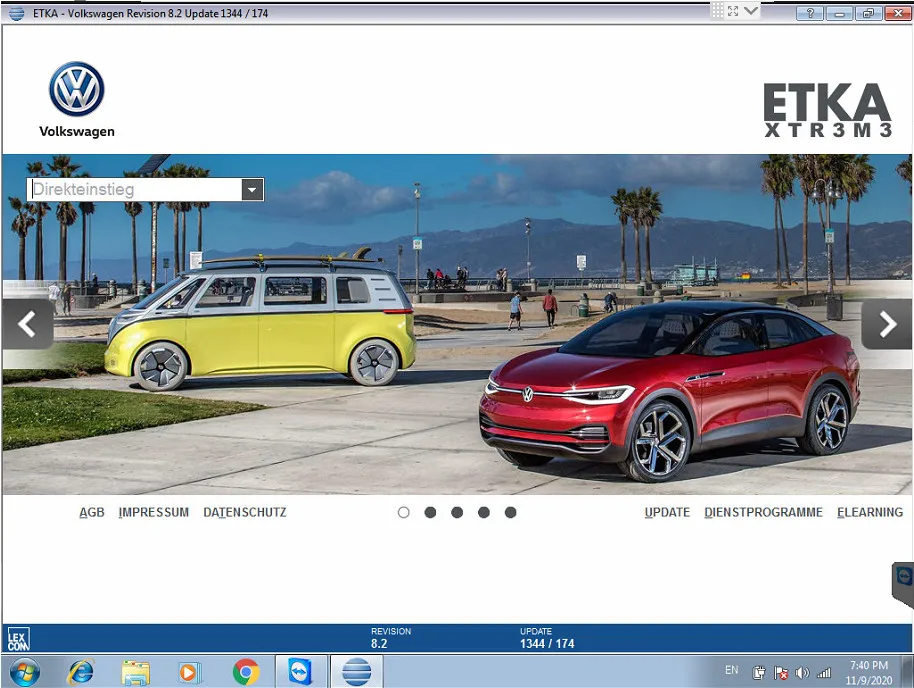This screenshot has height=688, width=914.
Task: Select the fourth slide indicator dot
Action: pos(484,513)
